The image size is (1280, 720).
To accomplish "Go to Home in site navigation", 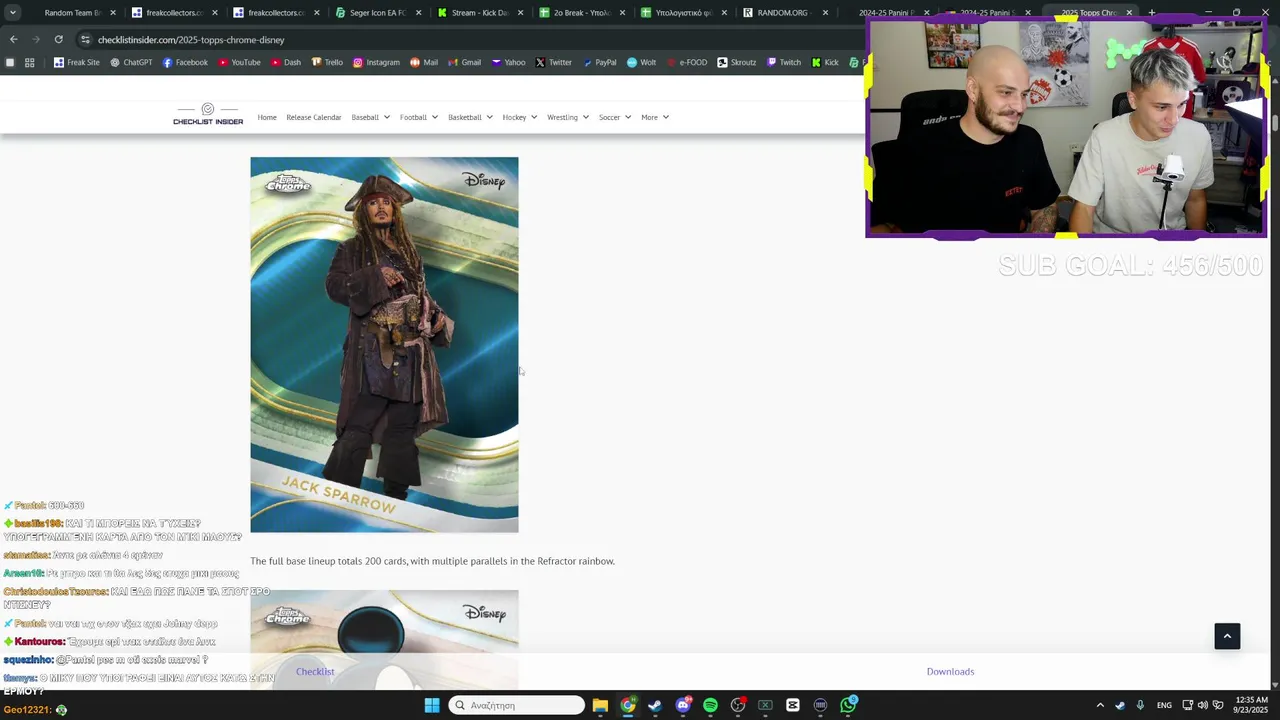I will [267, 117].
